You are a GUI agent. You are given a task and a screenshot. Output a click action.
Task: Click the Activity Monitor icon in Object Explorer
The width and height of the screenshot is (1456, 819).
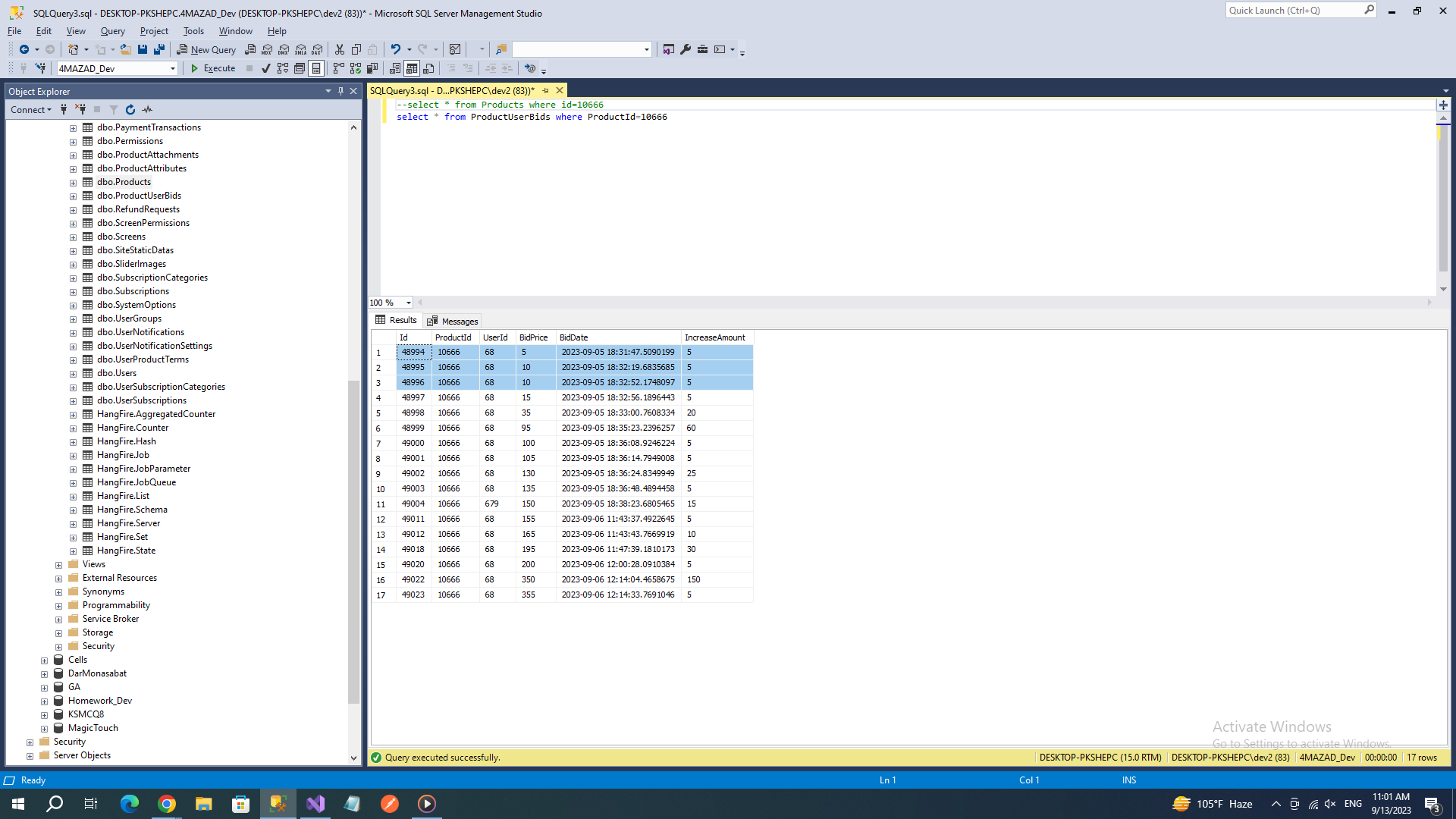tap(148, 110)
